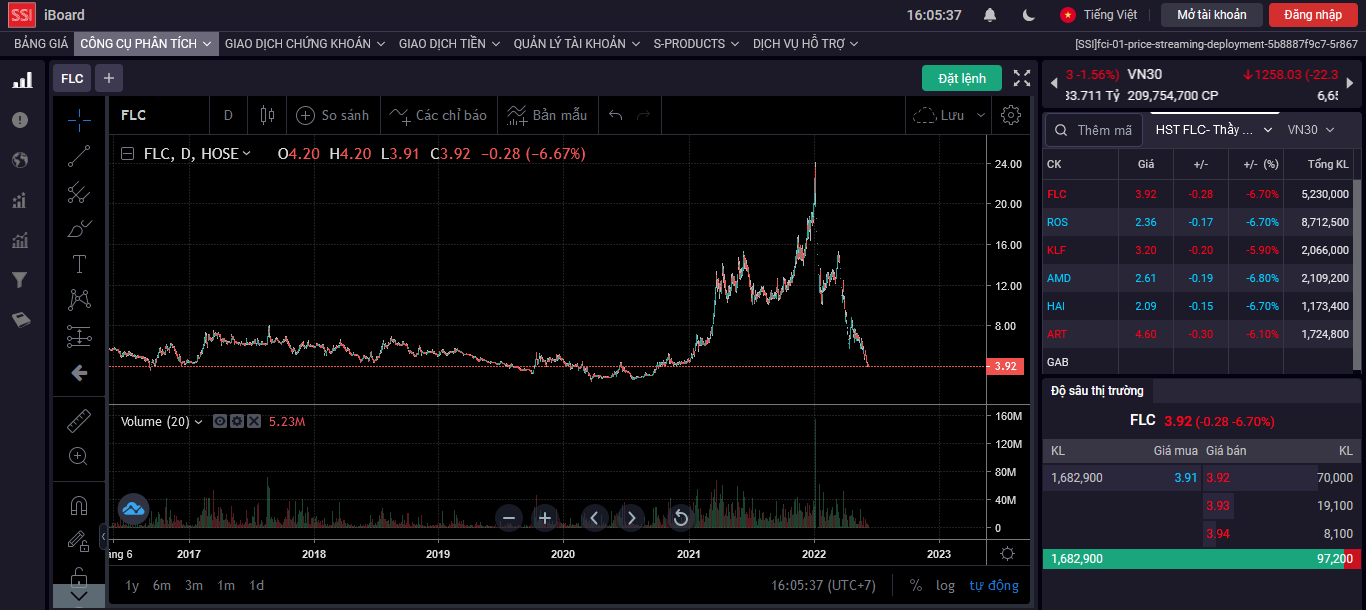Select the long position prediction tool
1366x610 pixels.
coord(79,336)
